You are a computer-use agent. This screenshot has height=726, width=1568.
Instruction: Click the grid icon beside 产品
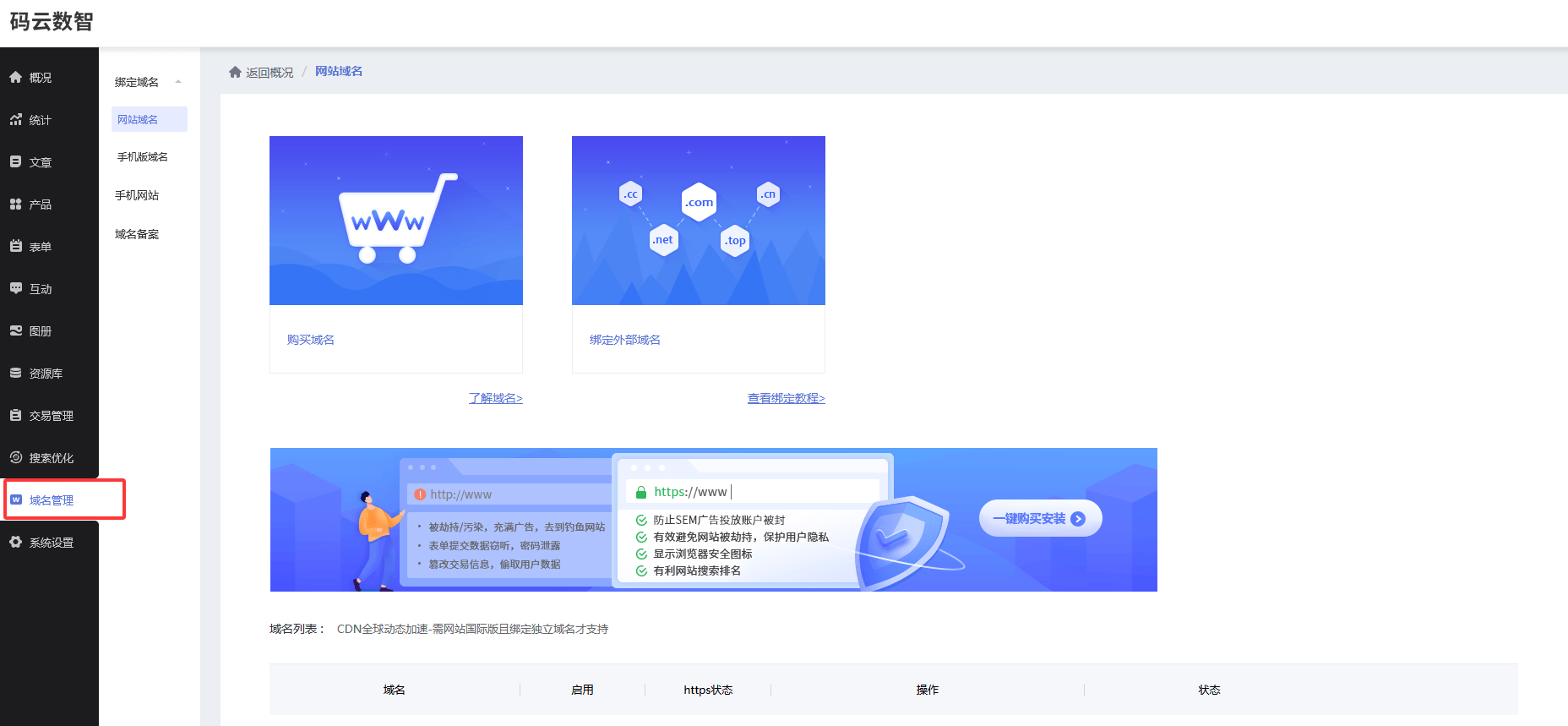point(15,204)
